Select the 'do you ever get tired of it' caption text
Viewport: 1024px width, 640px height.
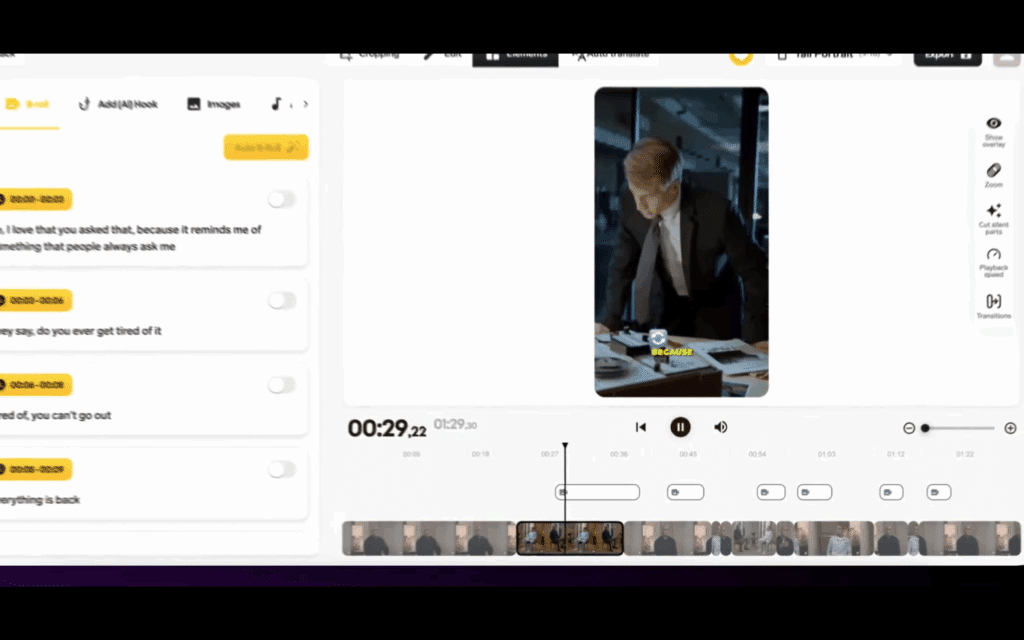click(80, 331)
